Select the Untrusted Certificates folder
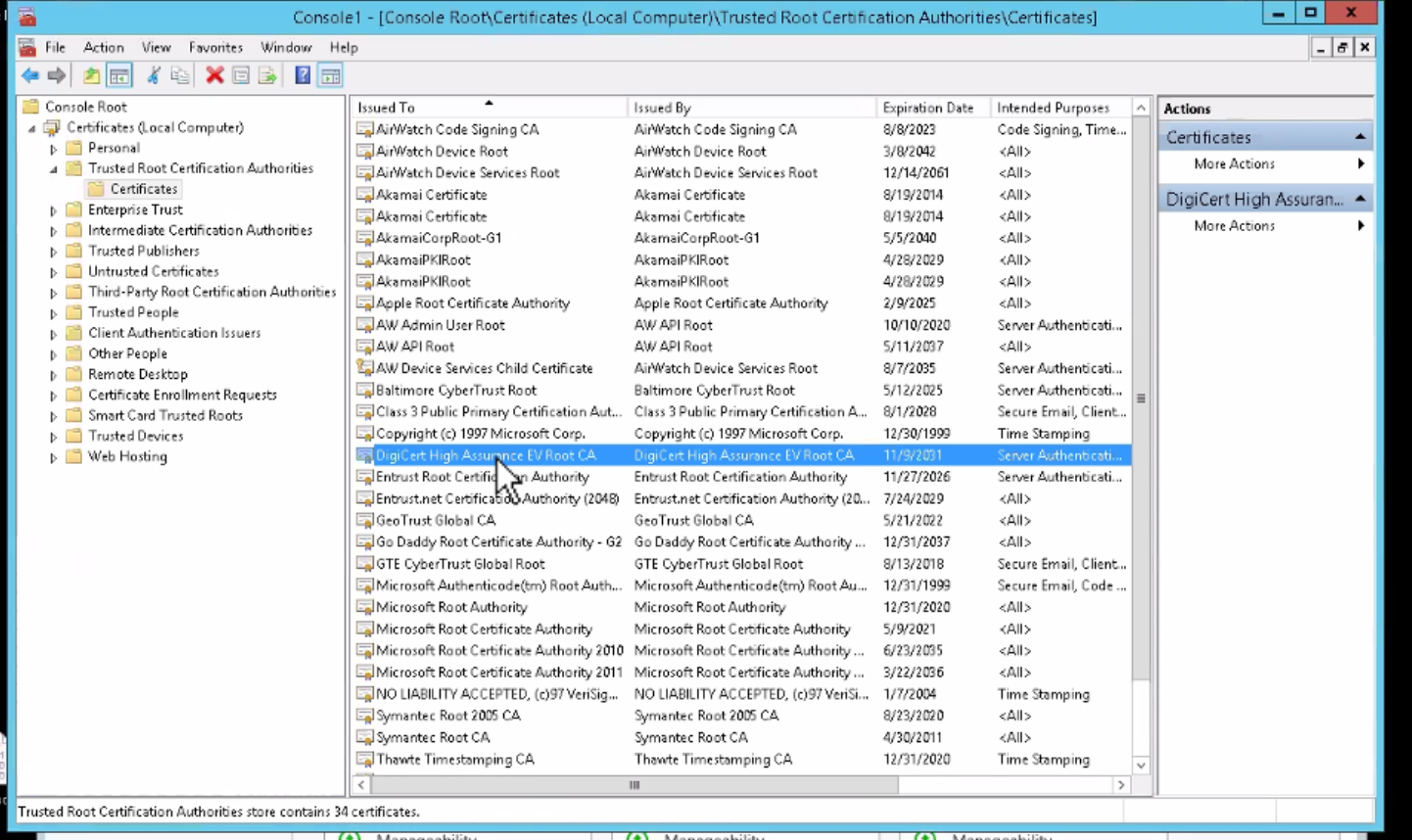This screenshot has width=1412, height=840. tap(153, 271)
